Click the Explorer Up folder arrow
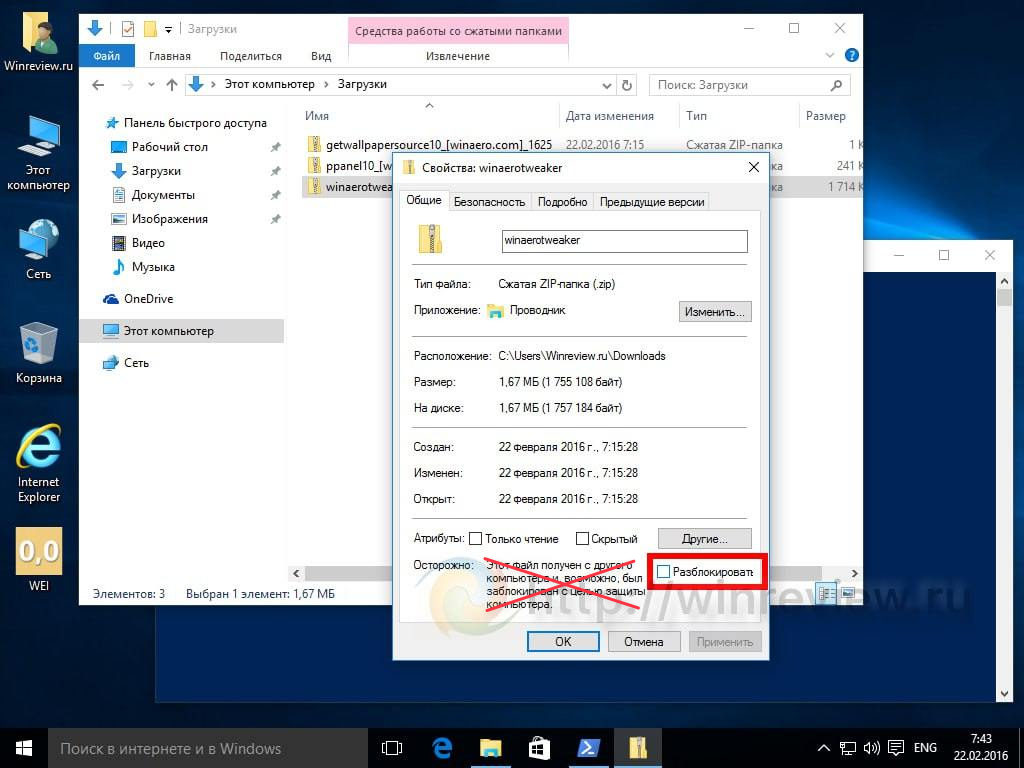Image resolution: width=1024 pixels, height=768 pixels. coord(172,85)
